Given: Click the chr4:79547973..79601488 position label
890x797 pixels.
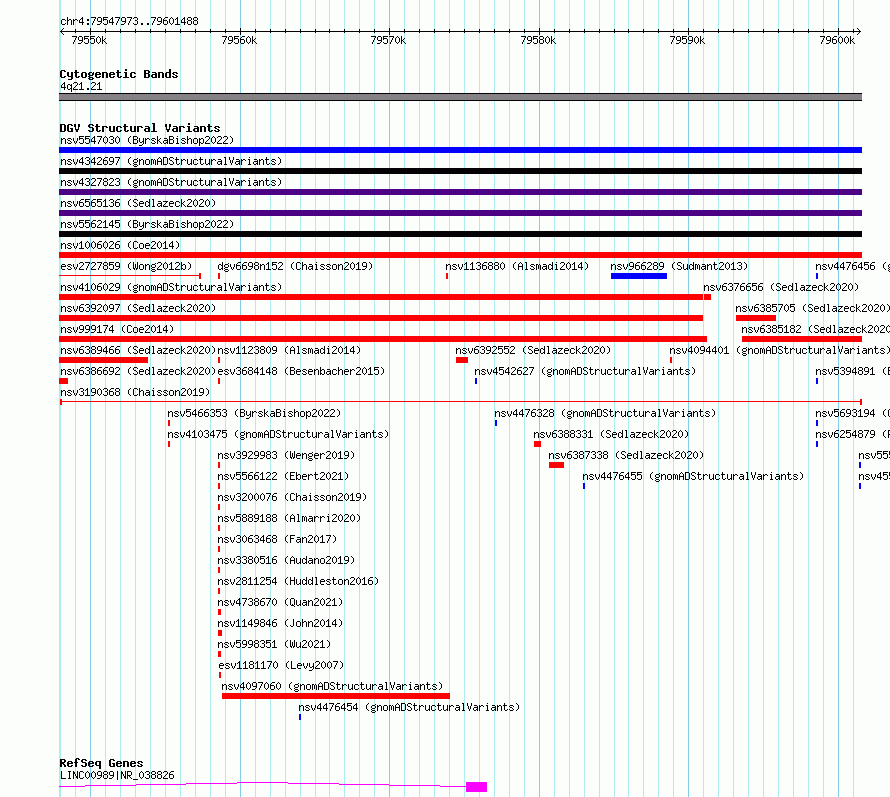Looking at the screenshot, I should tap(129, 22).
